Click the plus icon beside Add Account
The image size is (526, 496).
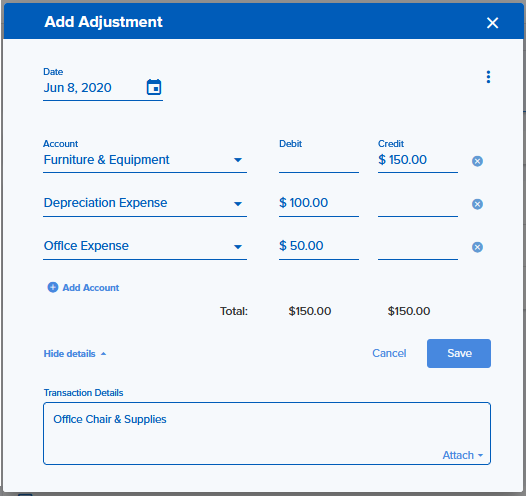53,287
